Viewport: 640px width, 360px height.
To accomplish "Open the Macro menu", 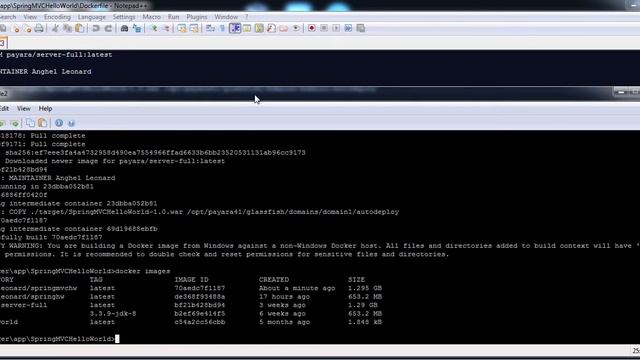I will coord(151,17).
